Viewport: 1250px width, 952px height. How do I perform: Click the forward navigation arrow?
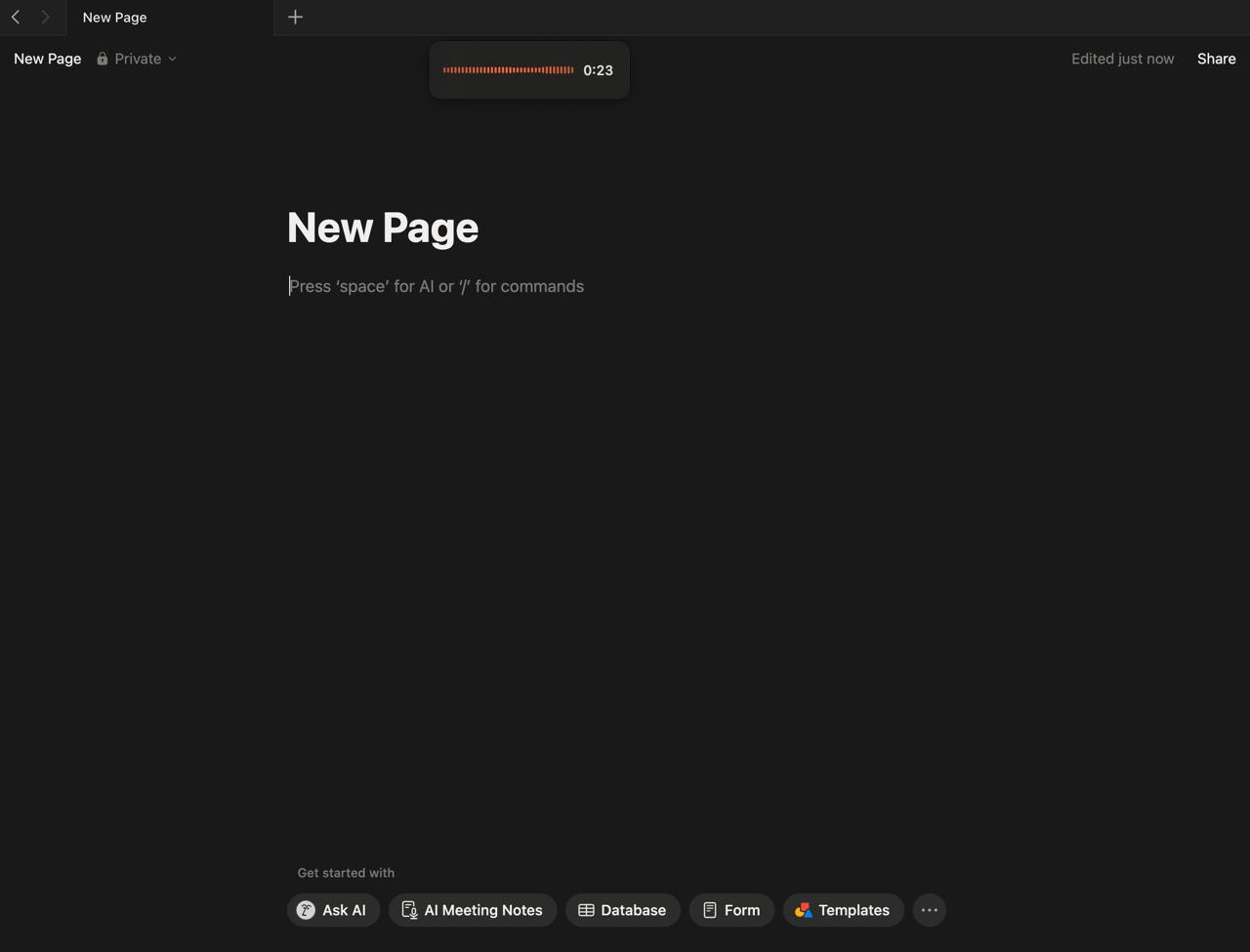coord(45,17)
